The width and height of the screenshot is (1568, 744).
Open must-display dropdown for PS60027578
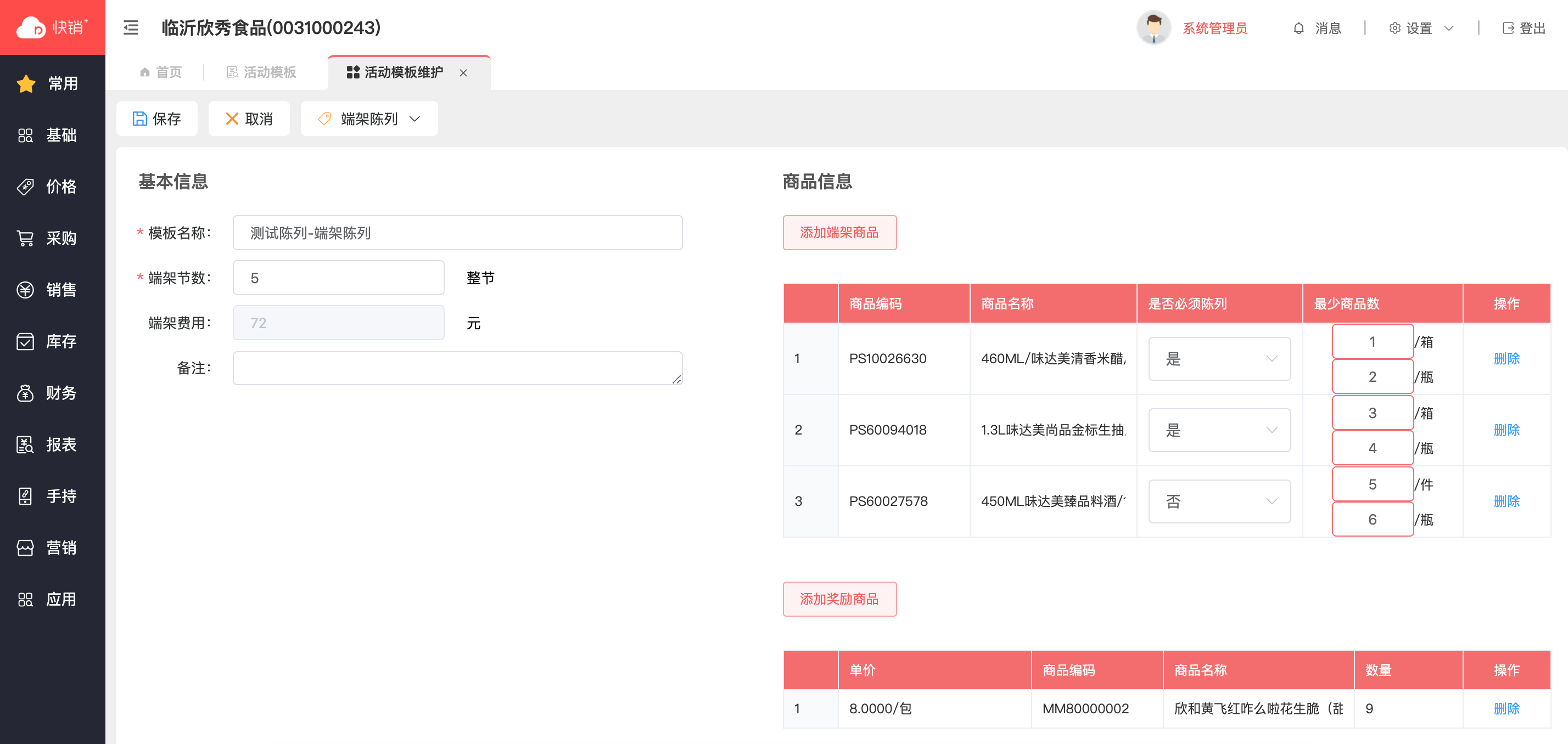click(x=1219, y=501)
